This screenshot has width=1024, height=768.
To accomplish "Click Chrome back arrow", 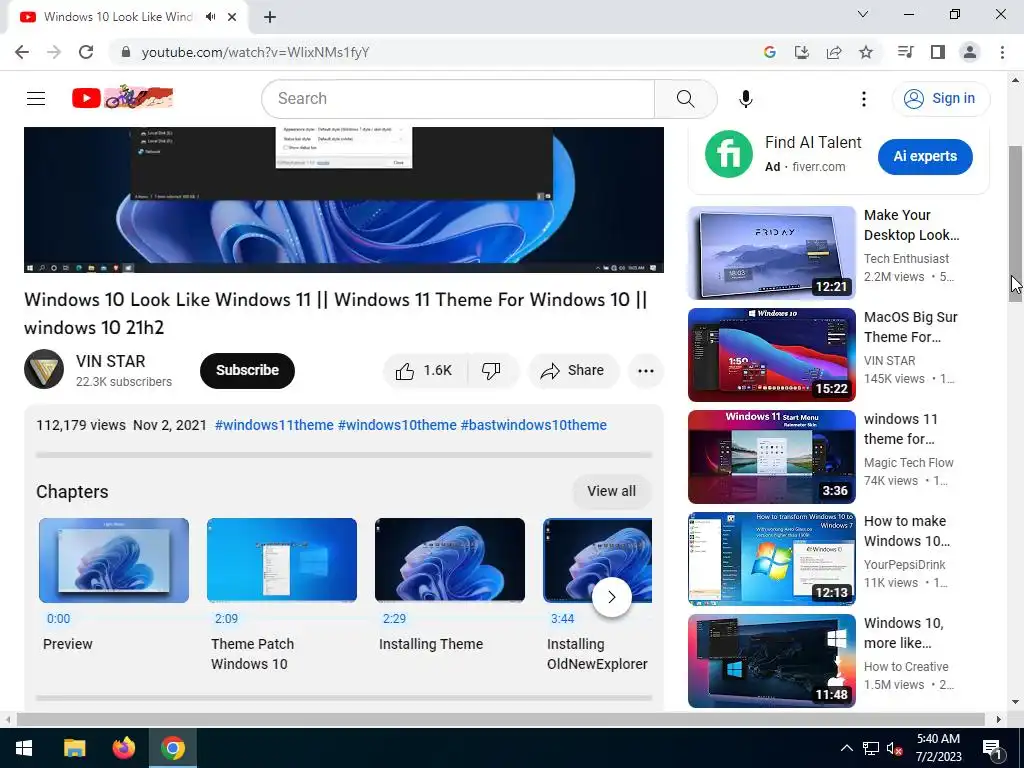I will click(x=22, y=52).
